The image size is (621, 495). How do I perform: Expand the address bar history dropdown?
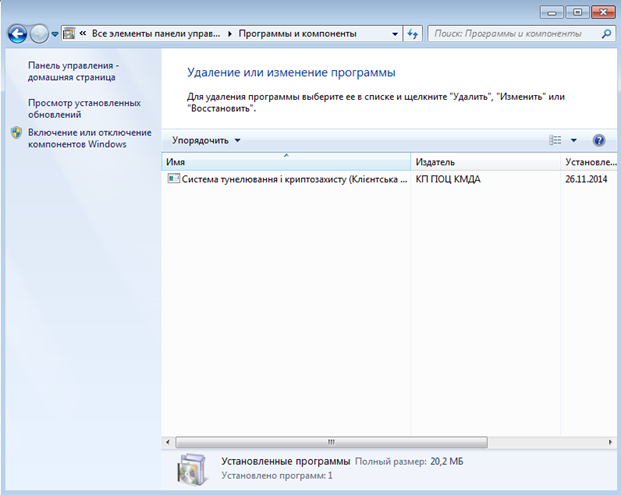[x=395, y=34]
